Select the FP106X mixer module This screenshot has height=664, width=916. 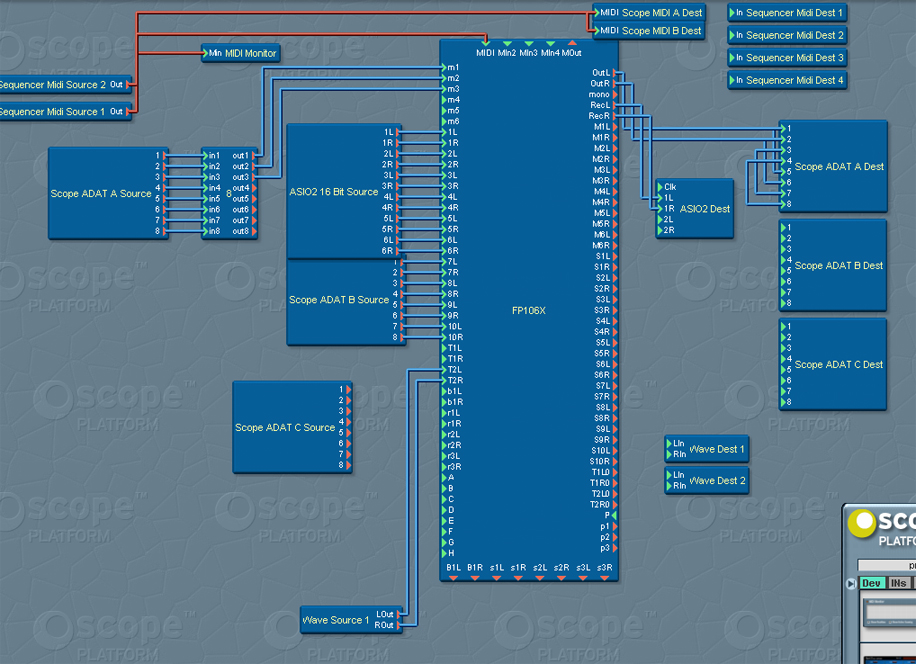click(x=529, y=310)
